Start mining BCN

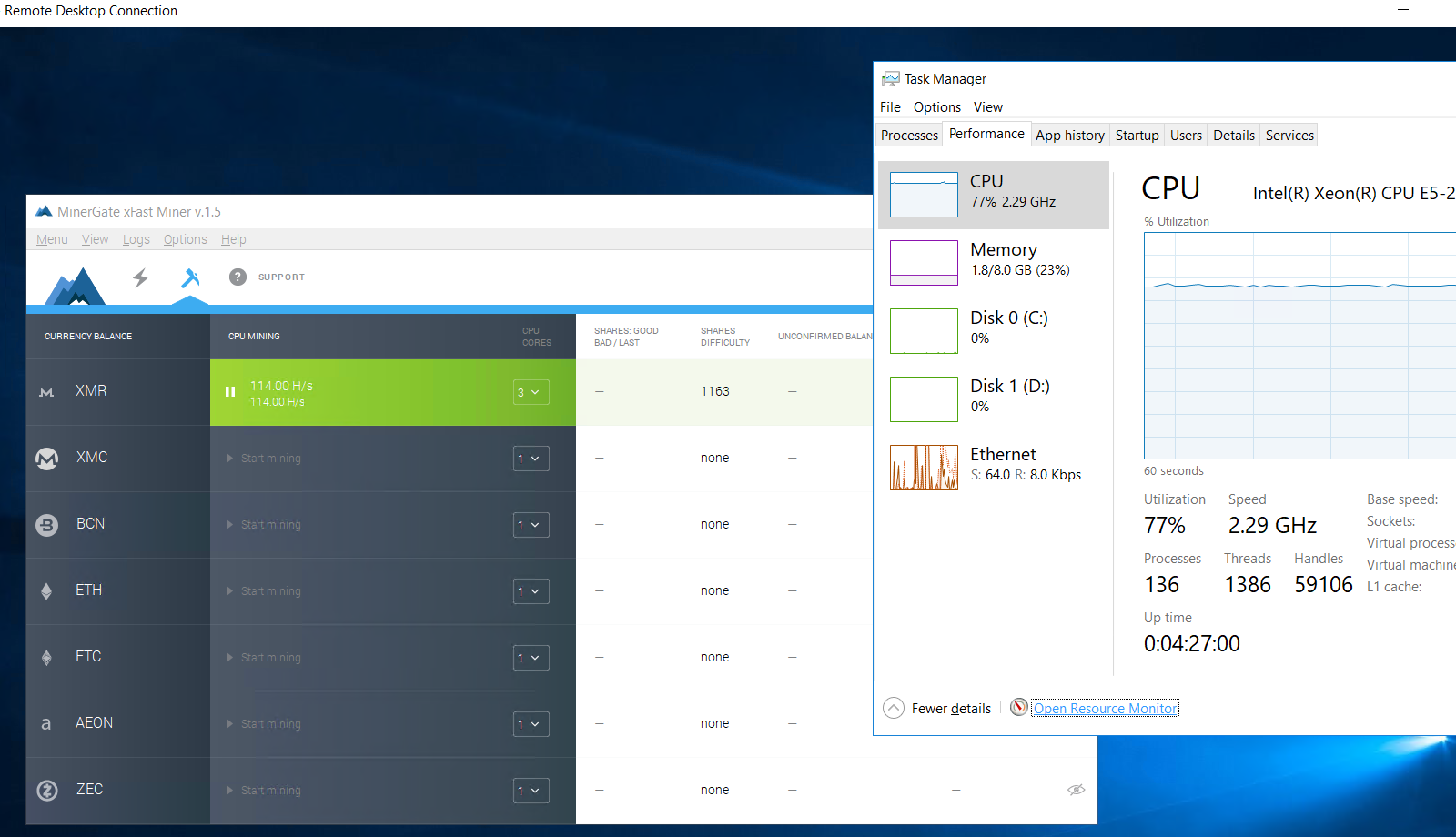tap(263, 525)
